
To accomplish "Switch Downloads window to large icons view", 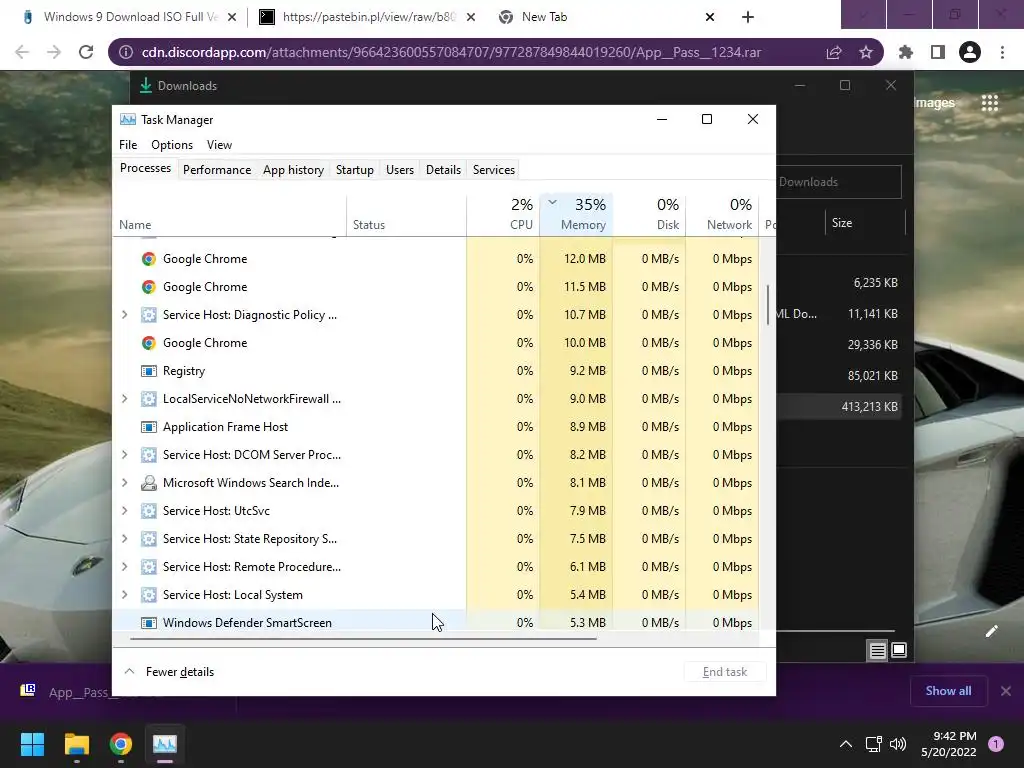I will pos(899,650).
